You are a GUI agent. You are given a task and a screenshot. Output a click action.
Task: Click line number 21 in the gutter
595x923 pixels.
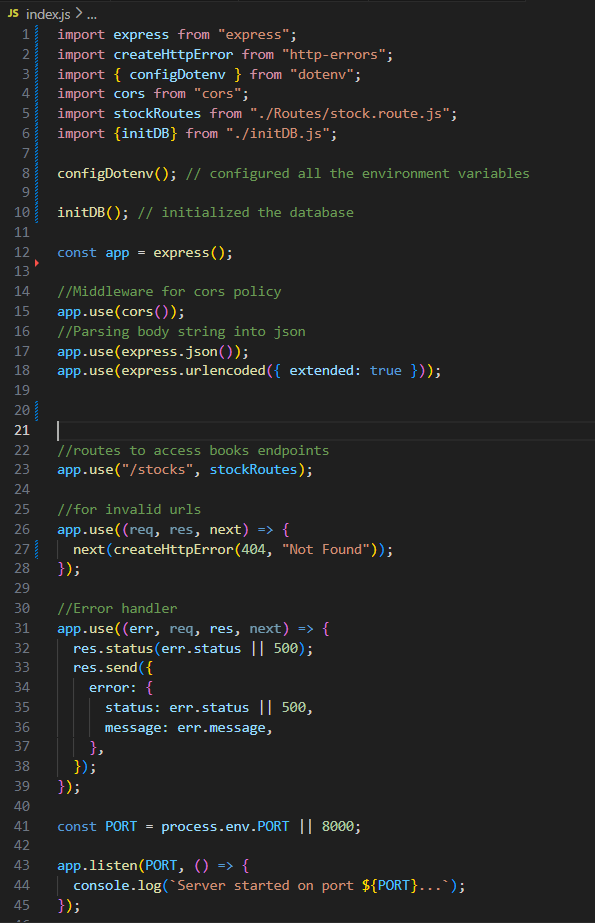pyautogui.click(x=22, y=429)
